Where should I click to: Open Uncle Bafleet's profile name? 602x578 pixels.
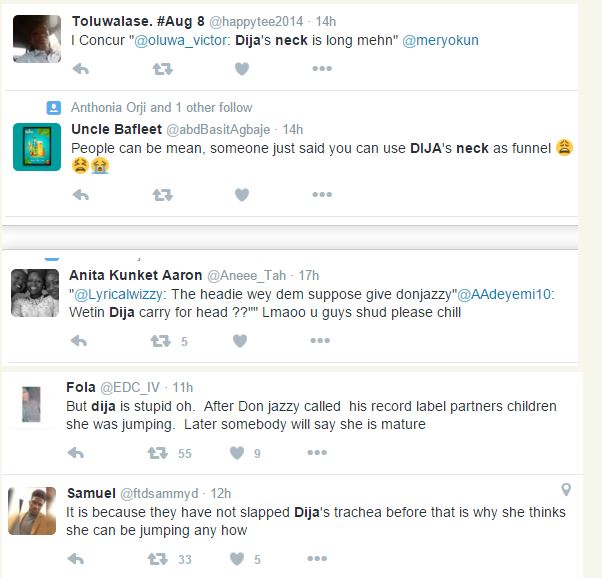pos(117,129)
